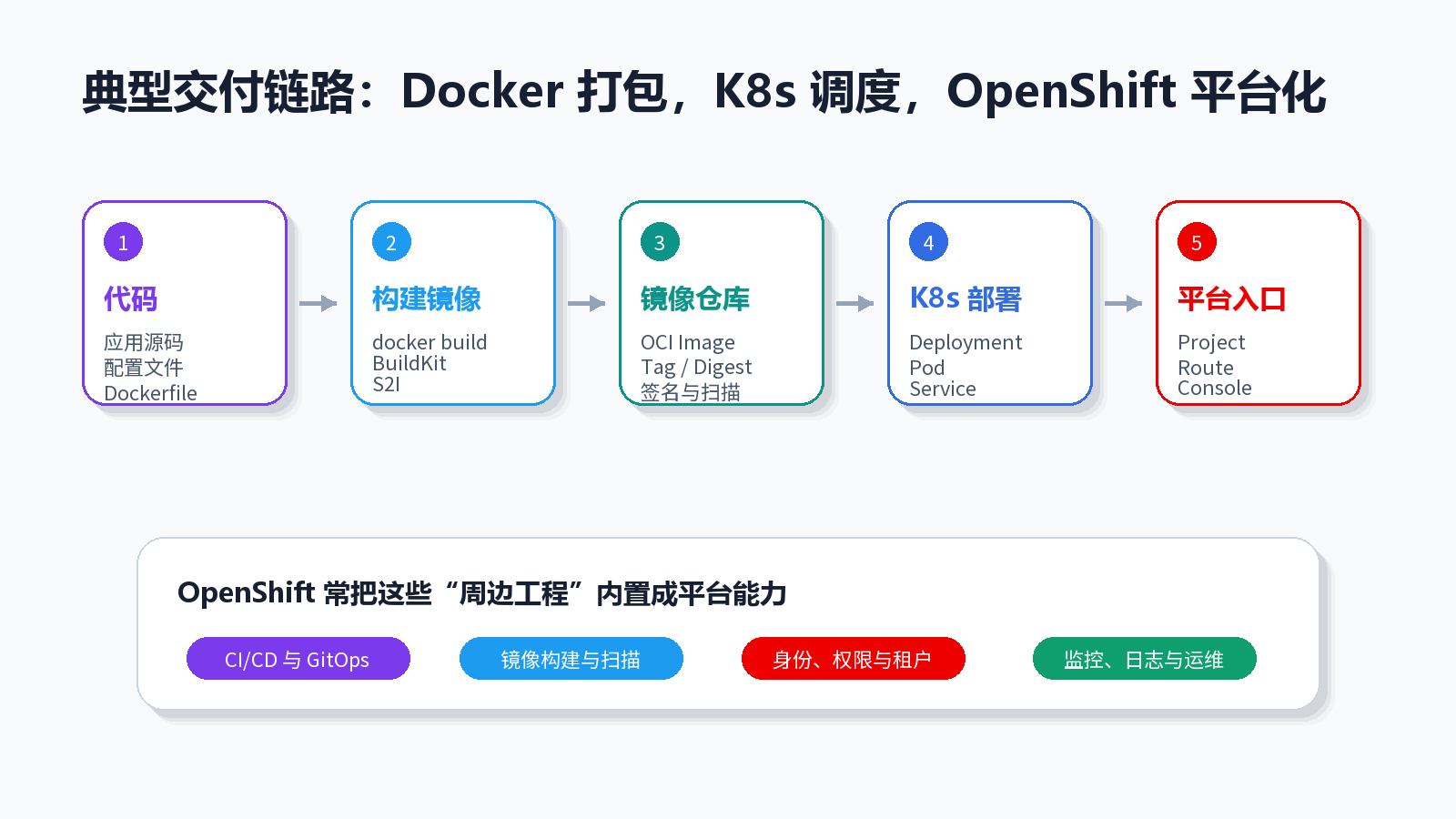Click the text "应用源码"
1456x819 pixels.
[144, 342]
